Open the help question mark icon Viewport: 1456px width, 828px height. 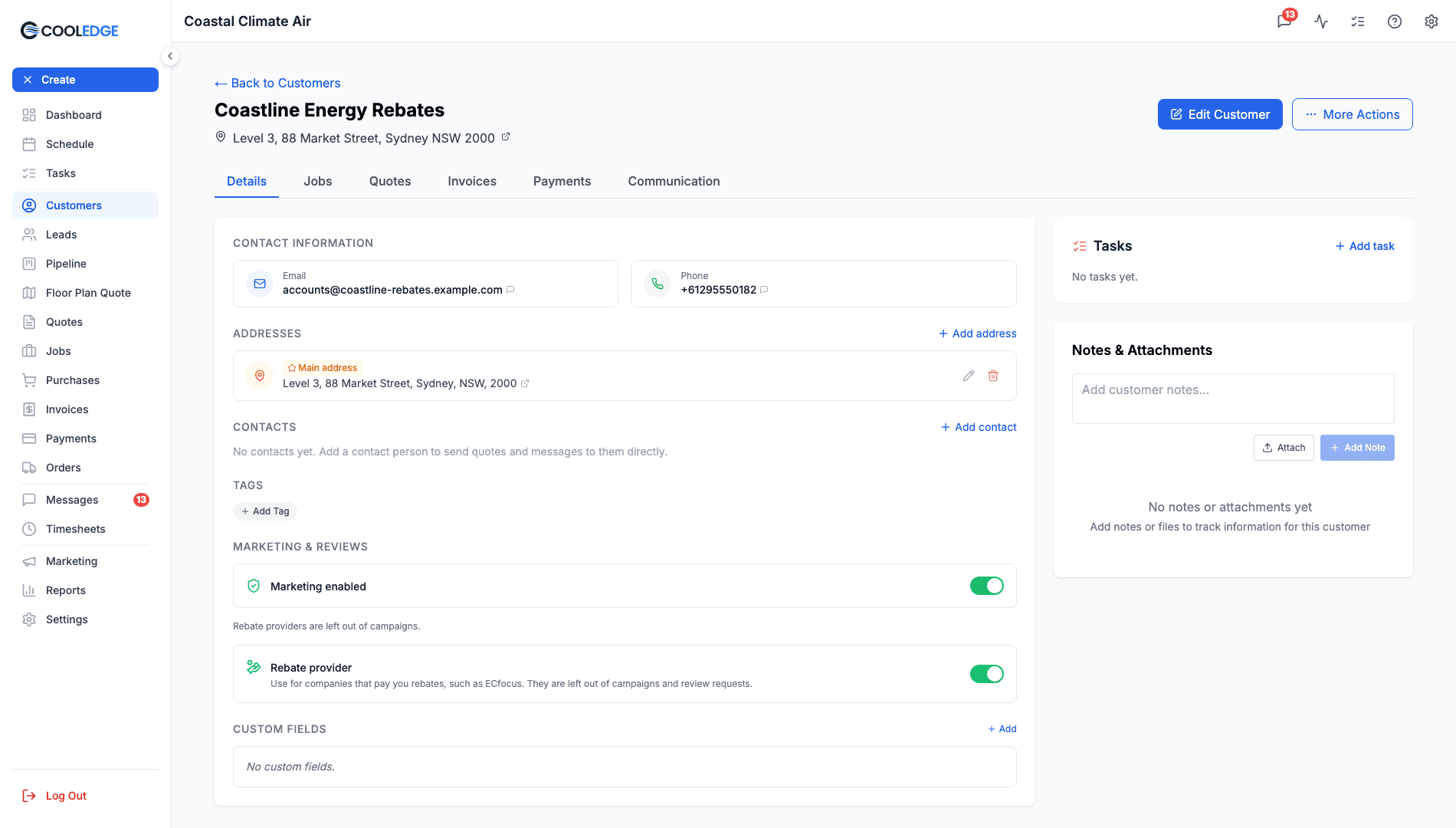(1395, 21)
